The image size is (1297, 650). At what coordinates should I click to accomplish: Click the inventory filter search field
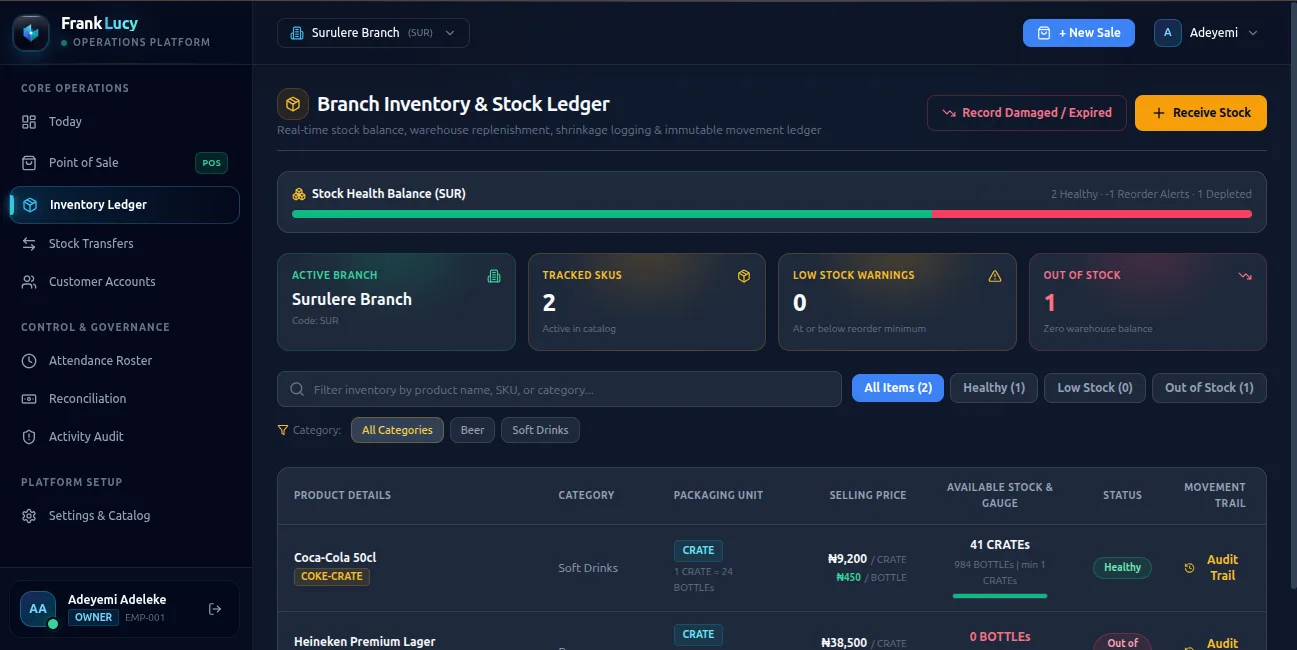(x=559, y=390)
